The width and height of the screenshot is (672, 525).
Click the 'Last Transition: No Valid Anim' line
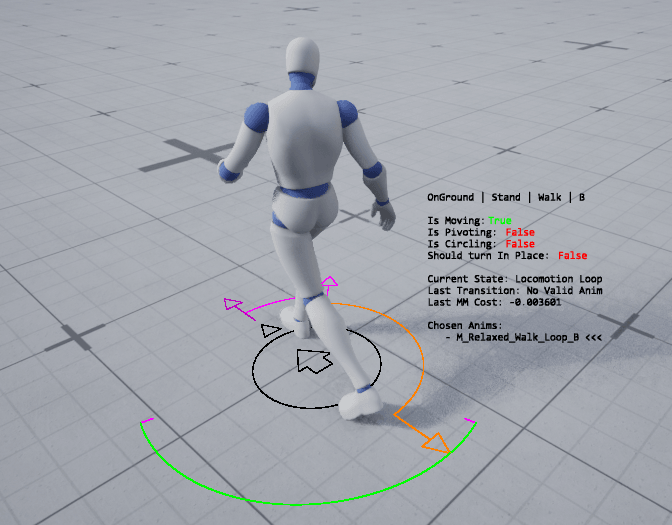pyautogui.click(x=515, y=291)
